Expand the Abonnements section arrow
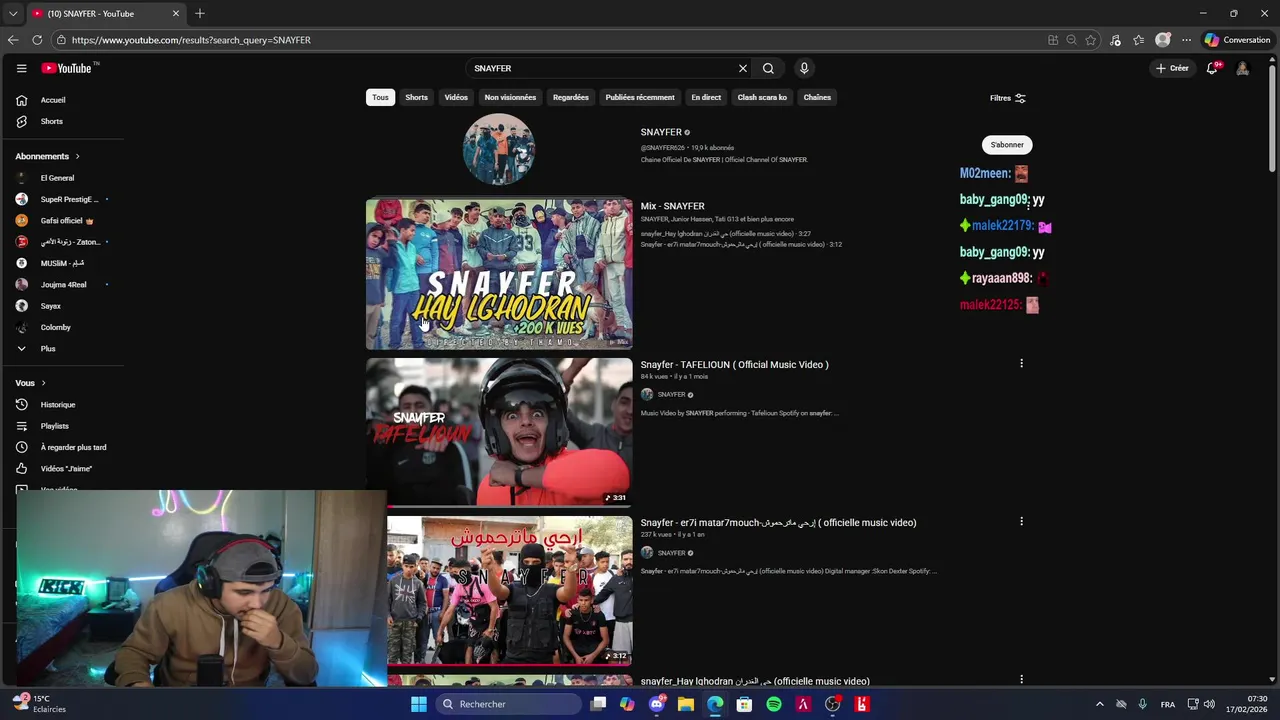Image resolution: width=1280 pixels, height=720 pixels. pos(77,156)
